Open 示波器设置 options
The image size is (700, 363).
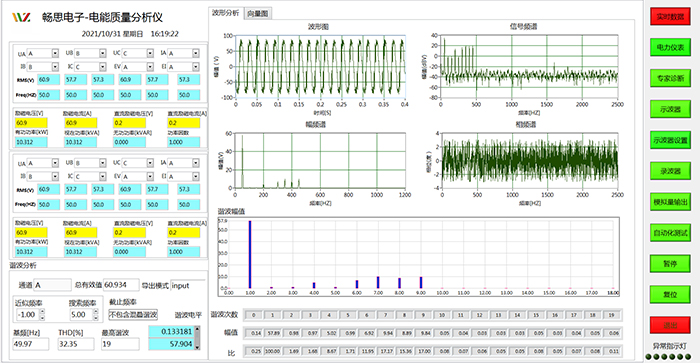[x=670, y=140]
